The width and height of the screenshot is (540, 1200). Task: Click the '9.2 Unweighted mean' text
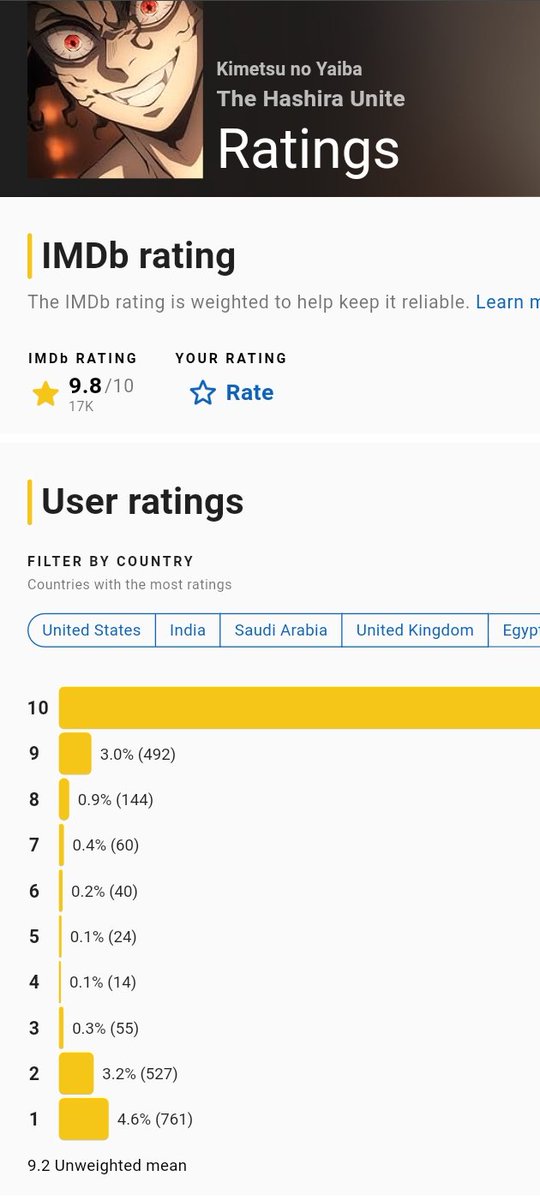point(107,1165)
